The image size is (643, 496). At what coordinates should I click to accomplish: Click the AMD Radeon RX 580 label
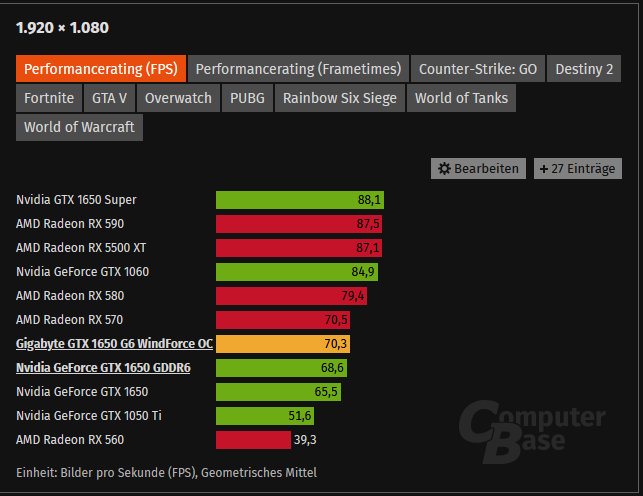click(x=70, y=296)
